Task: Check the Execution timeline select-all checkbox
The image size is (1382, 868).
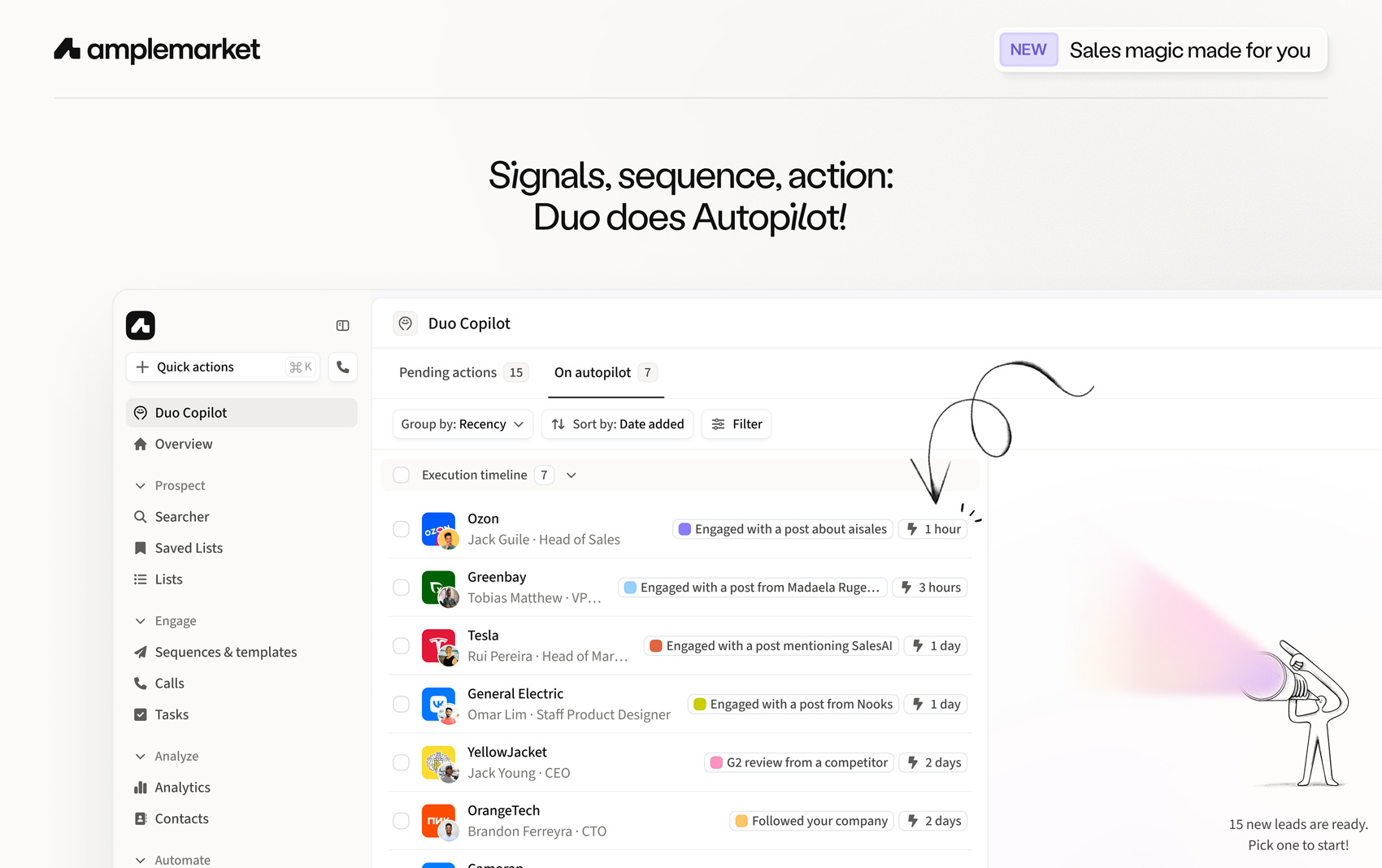Action: point(402,475)
